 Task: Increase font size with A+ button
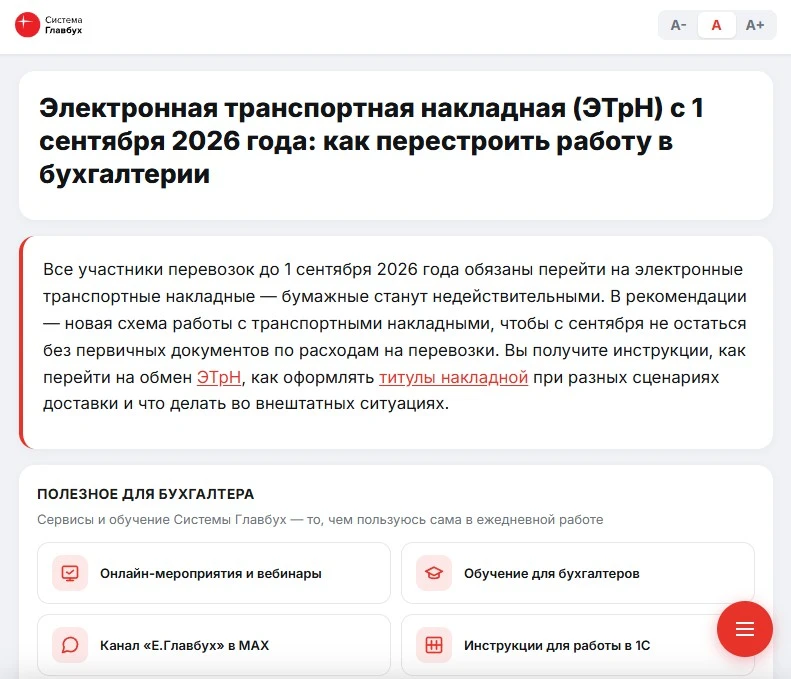click(x=755, y=25)
